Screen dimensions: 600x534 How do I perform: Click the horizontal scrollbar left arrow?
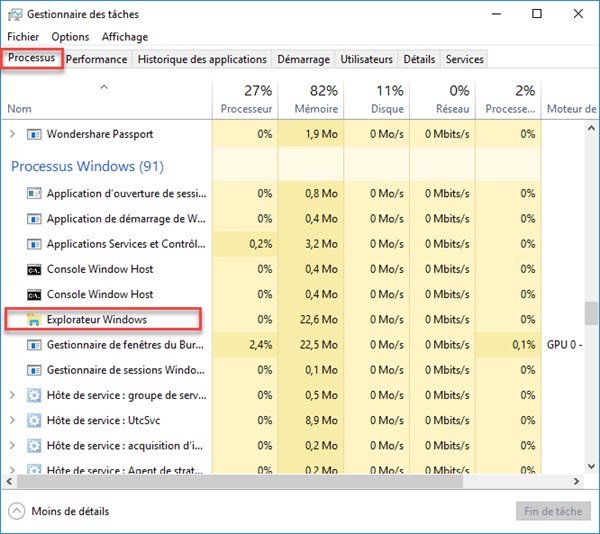click(10, 482)
